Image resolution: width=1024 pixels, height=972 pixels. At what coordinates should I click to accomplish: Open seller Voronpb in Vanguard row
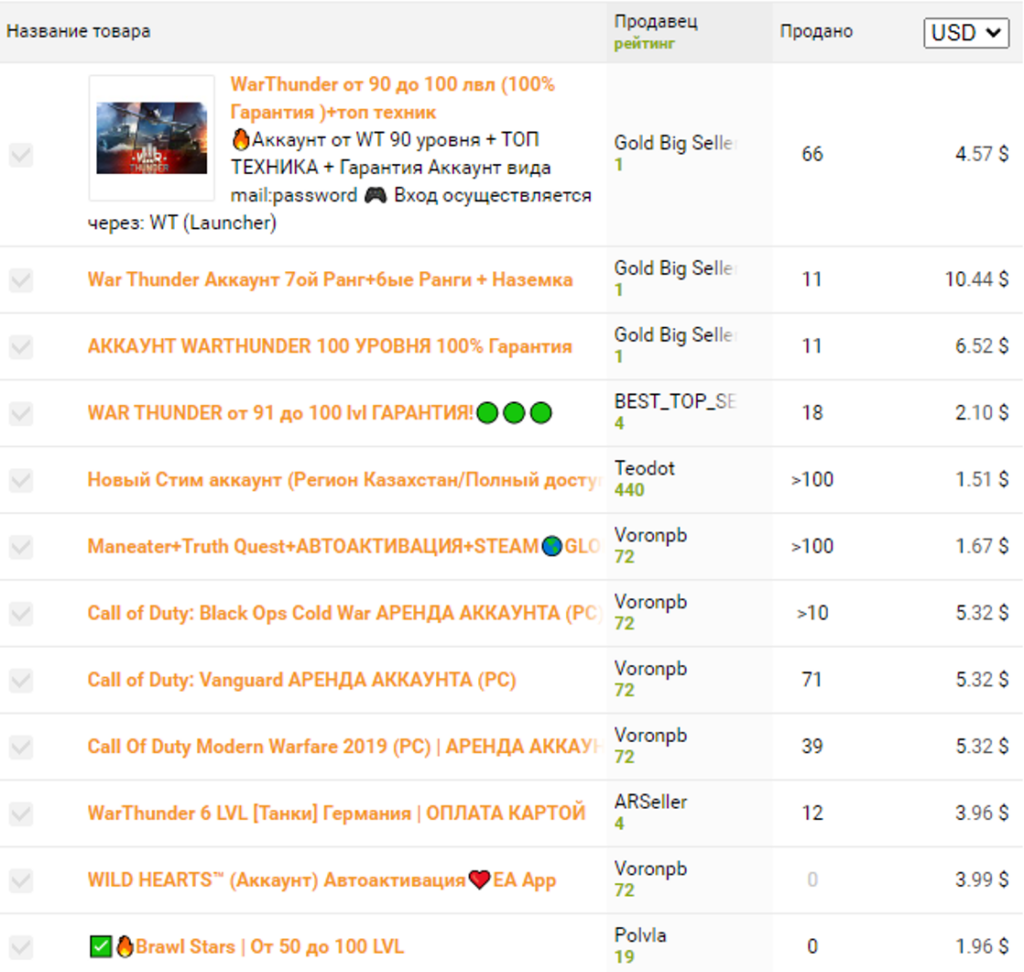tap(650, 668)
